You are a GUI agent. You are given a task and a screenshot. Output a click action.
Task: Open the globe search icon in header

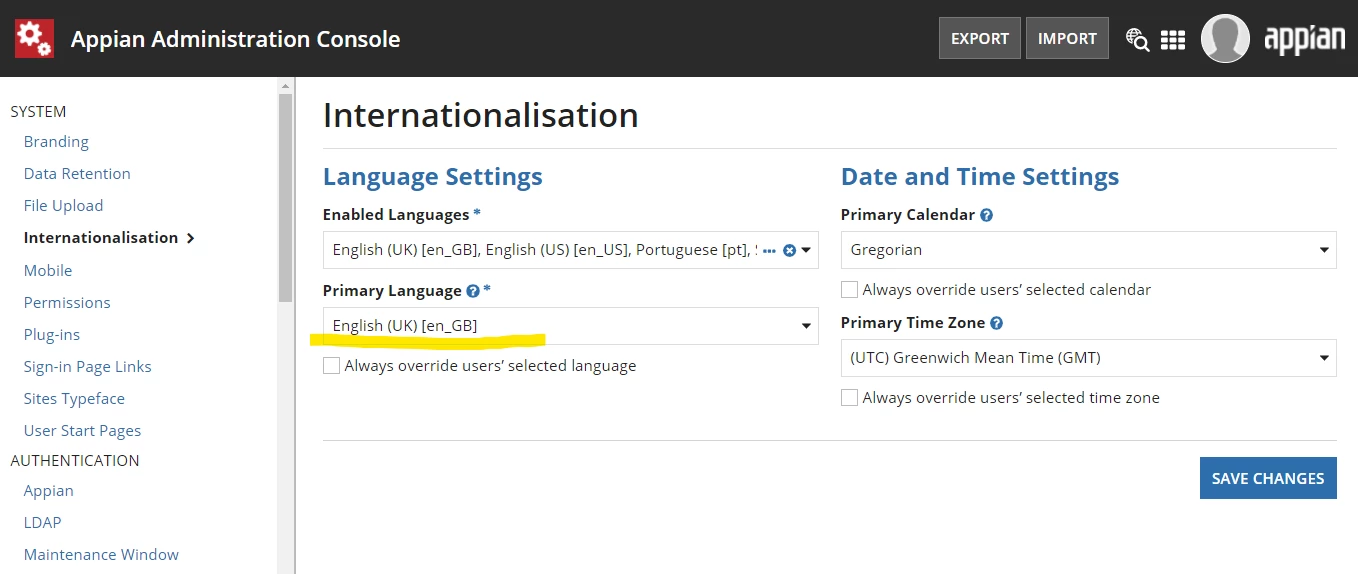coord(1137,39)
